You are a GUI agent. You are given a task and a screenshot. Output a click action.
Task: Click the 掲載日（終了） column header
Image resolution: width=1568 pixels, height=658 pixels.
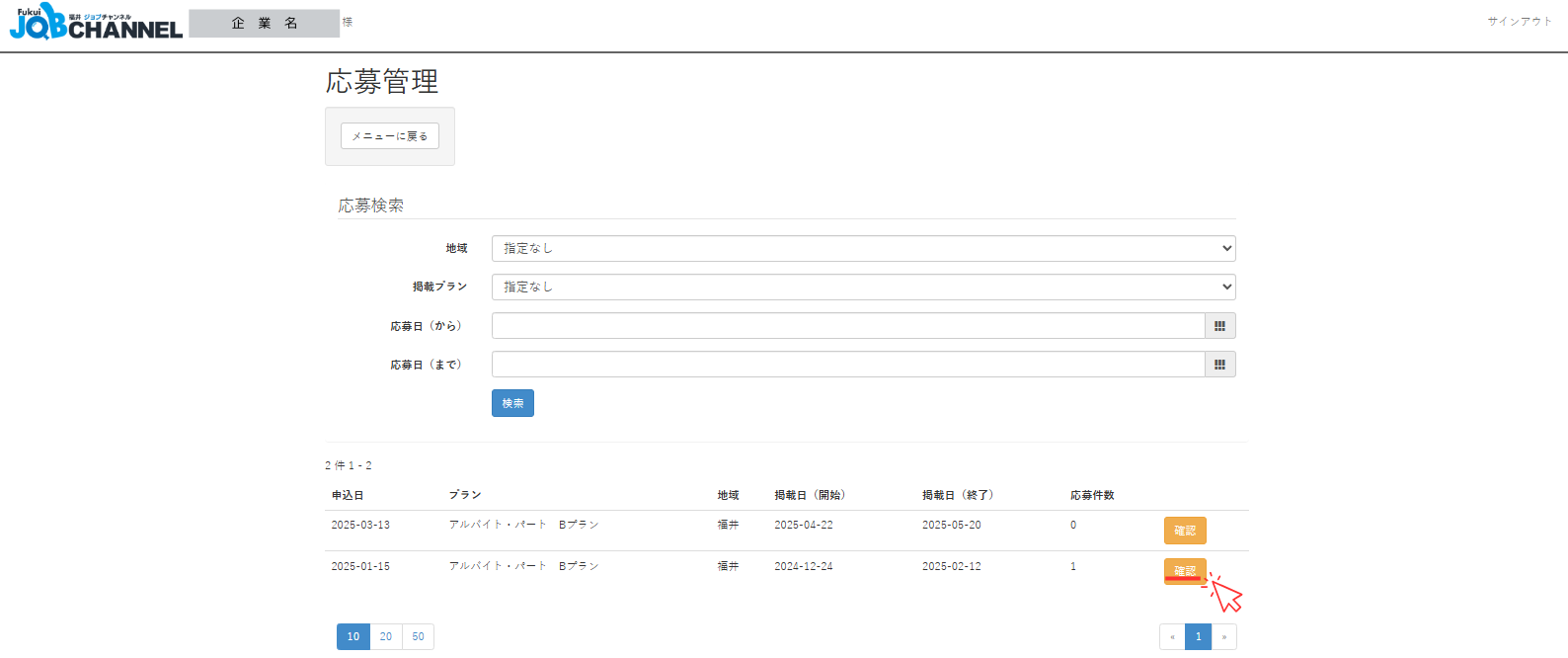958,495
